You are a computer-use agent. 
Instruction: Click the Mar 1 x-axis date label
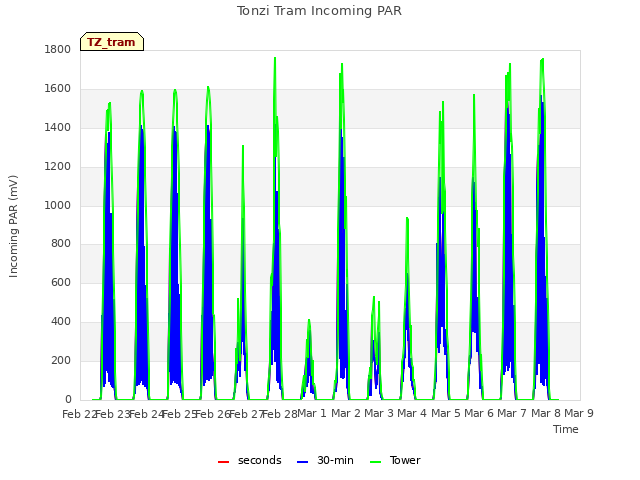[x=312, y=413]
